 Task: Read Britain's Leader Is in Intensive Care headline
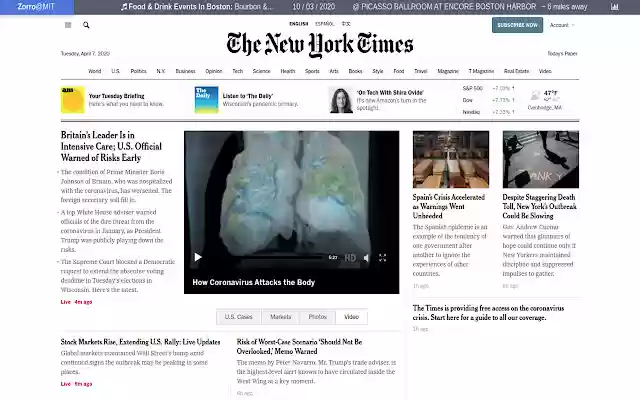pyautogui.click(x=111, y=147)
